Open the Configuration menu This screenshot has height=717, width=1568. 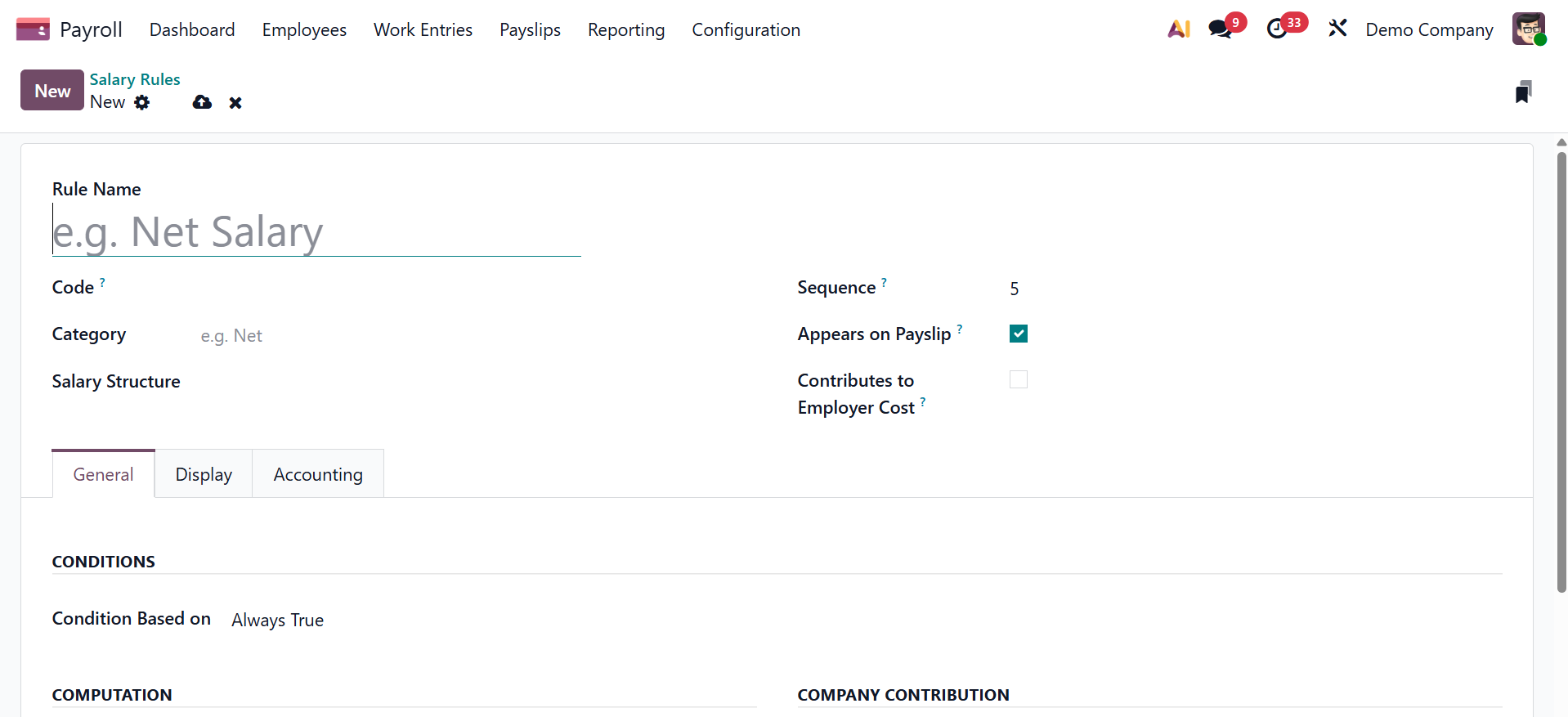(x=746, y=30)
